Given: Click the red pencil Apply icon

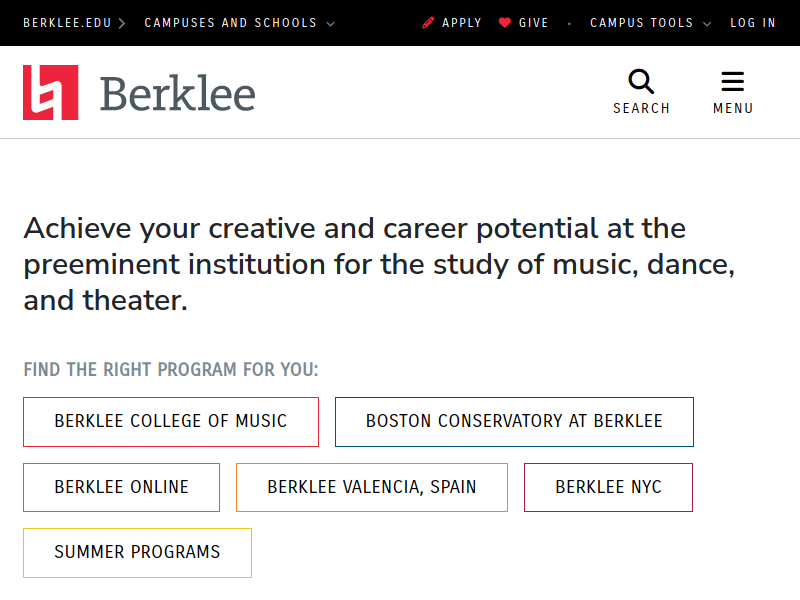Looking at the screenshot, I should [x=428, y=23].
